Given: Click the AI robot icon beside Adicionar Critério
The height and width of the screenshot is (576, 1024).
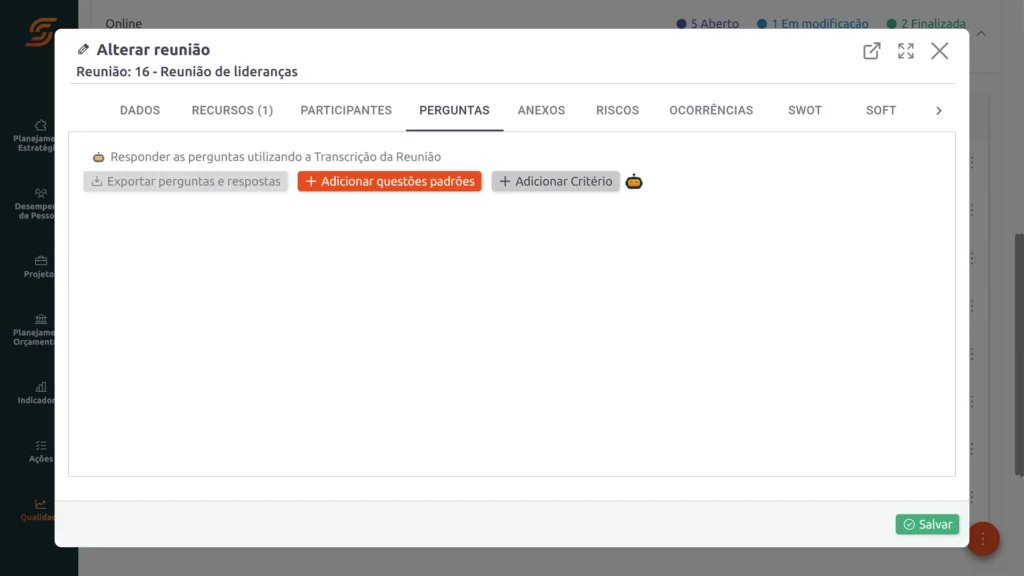Looking at the screenshot, I should 634,181.
